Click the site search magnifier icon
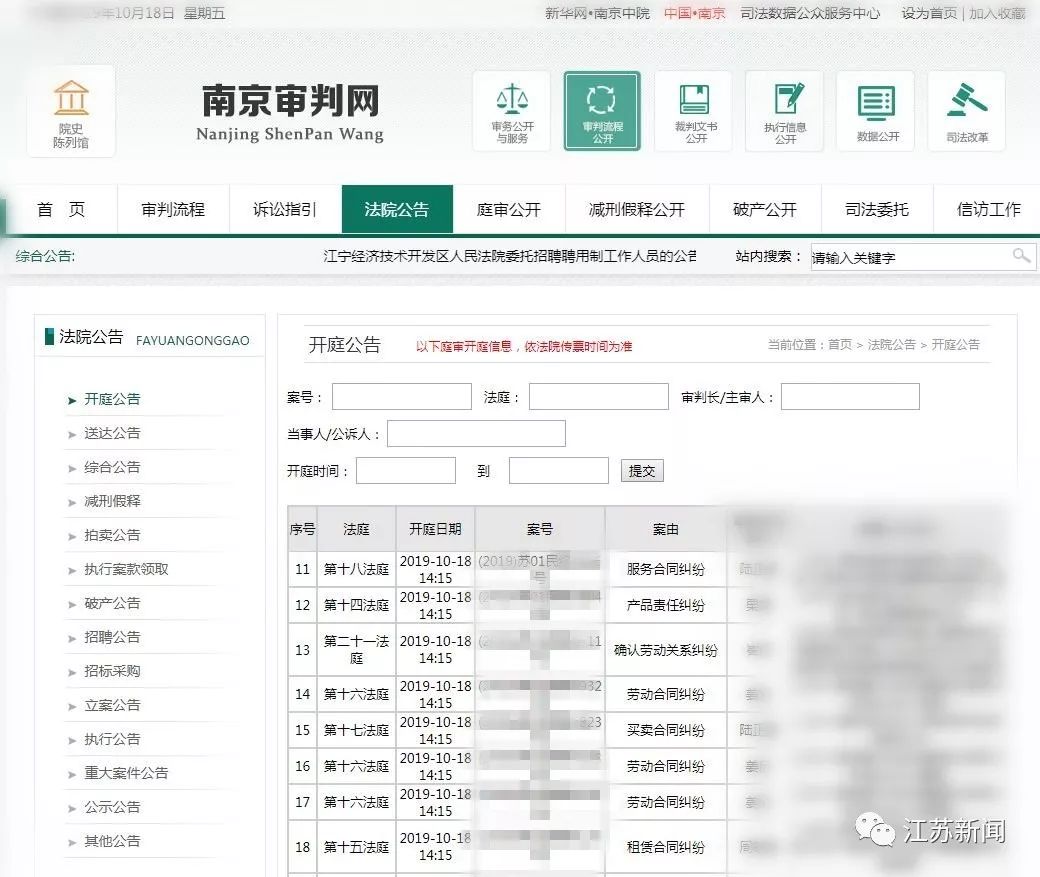The image size is (1040, 877). coord(1021,255)
